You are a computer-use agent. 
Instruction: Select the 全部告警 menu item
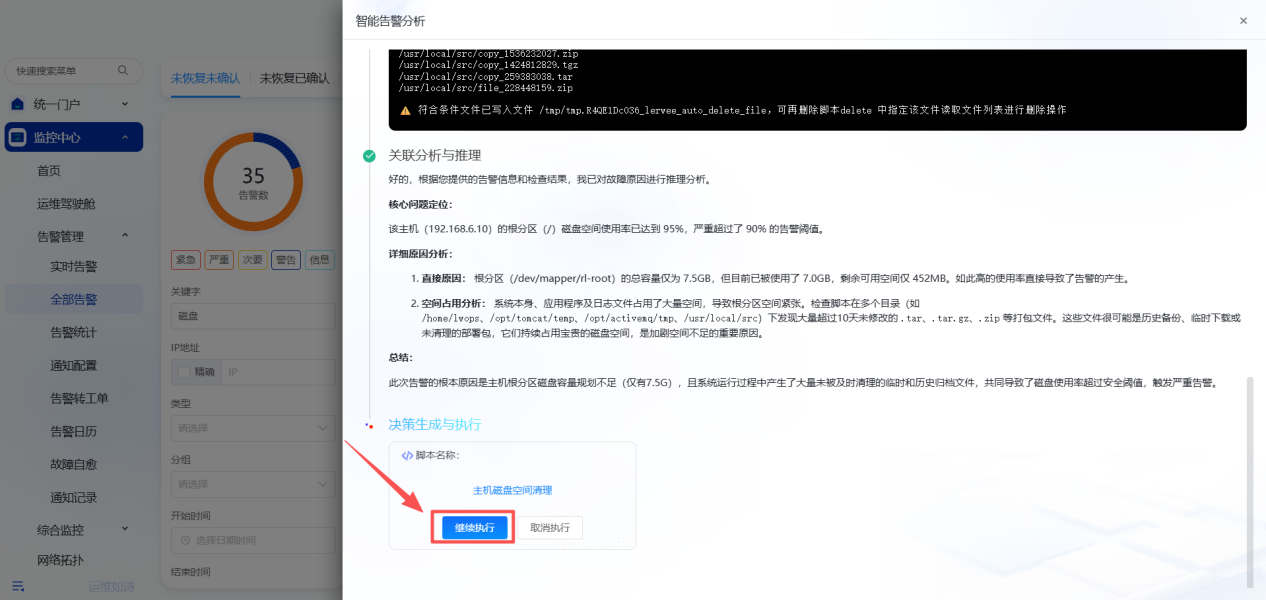(x=74, y=299)
